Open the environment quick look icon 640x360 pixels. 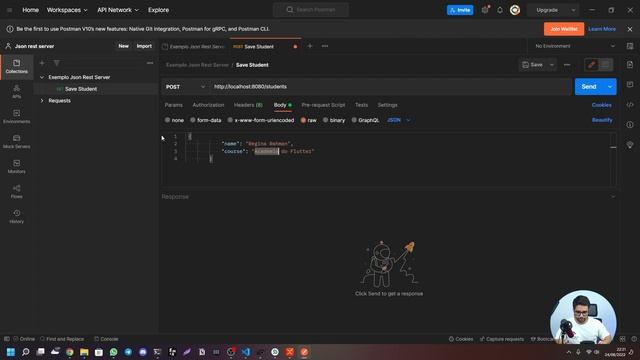click(630, 46)
